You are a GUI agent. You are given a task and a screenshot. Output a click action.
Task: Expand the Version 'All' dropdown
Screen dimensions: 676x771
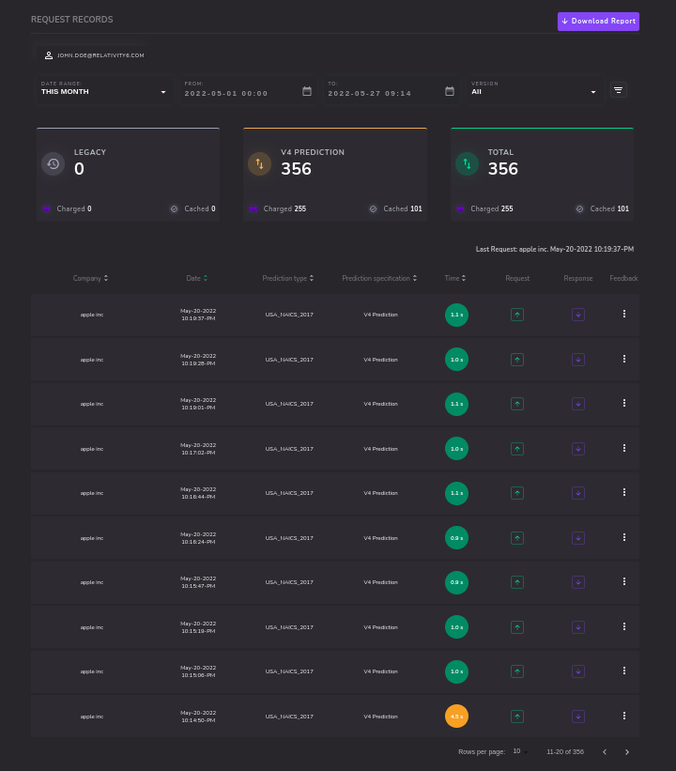click(x=534, y=89)
